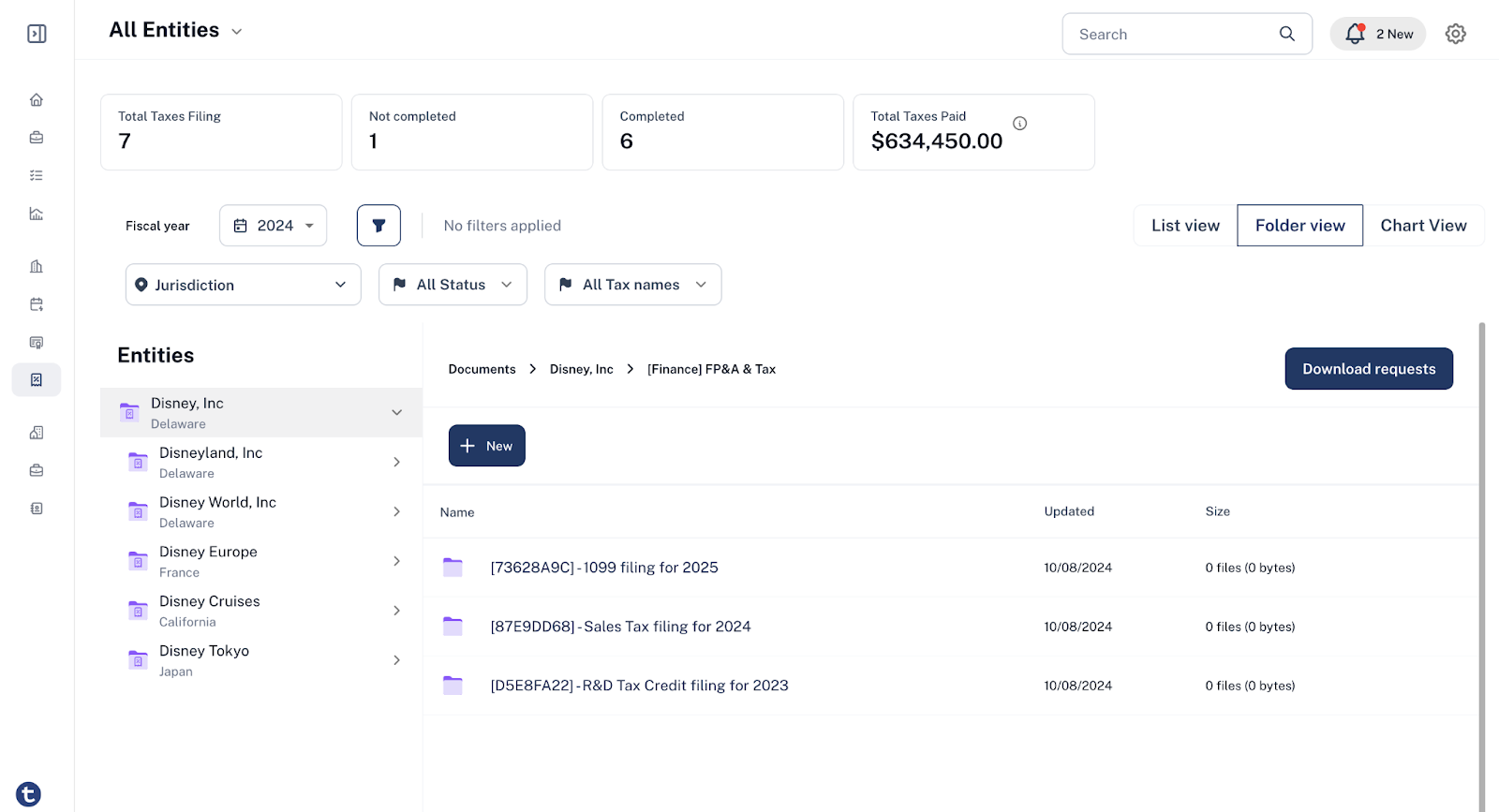This screenshot has height=812, width=1499.
Task: Click the Disney Europe folder icon
Action: pos(138,561)
